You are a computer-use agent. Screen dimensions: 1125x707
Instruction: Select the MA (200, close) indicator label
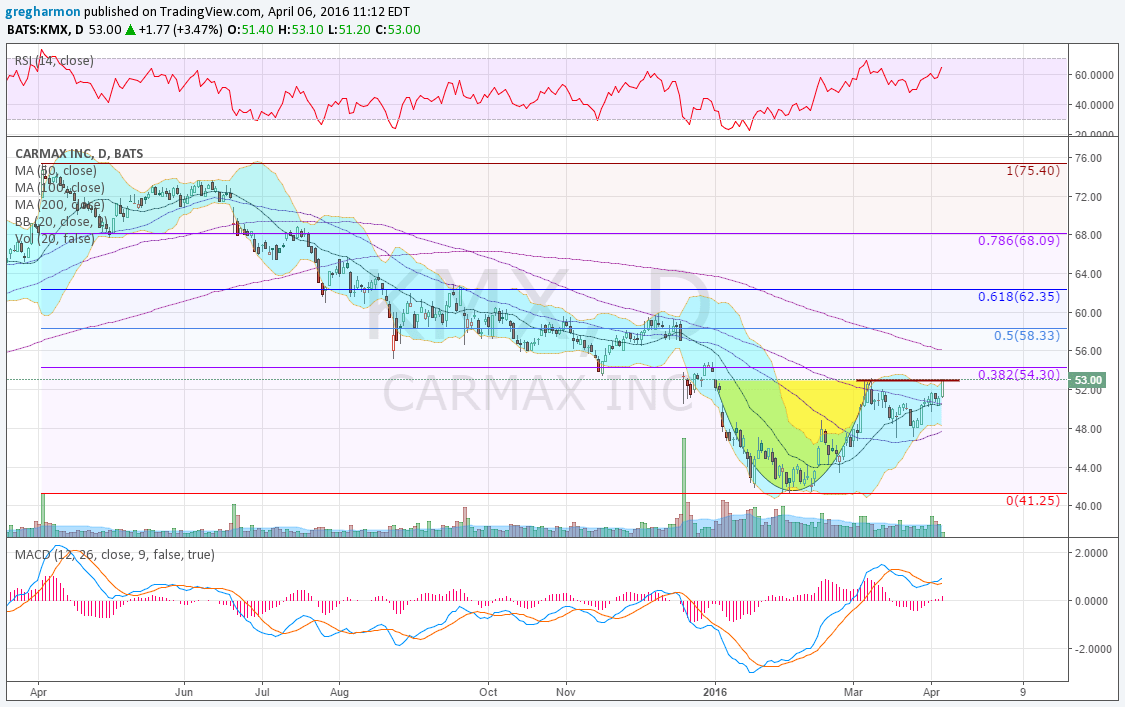click(60, 205)
